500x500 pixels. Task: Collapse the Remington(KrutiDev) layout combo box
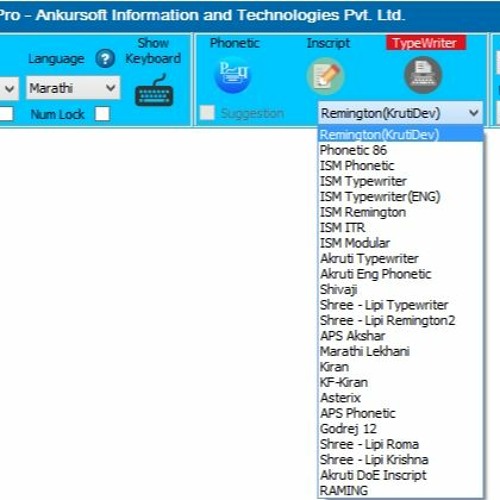(x=400, y=113)
